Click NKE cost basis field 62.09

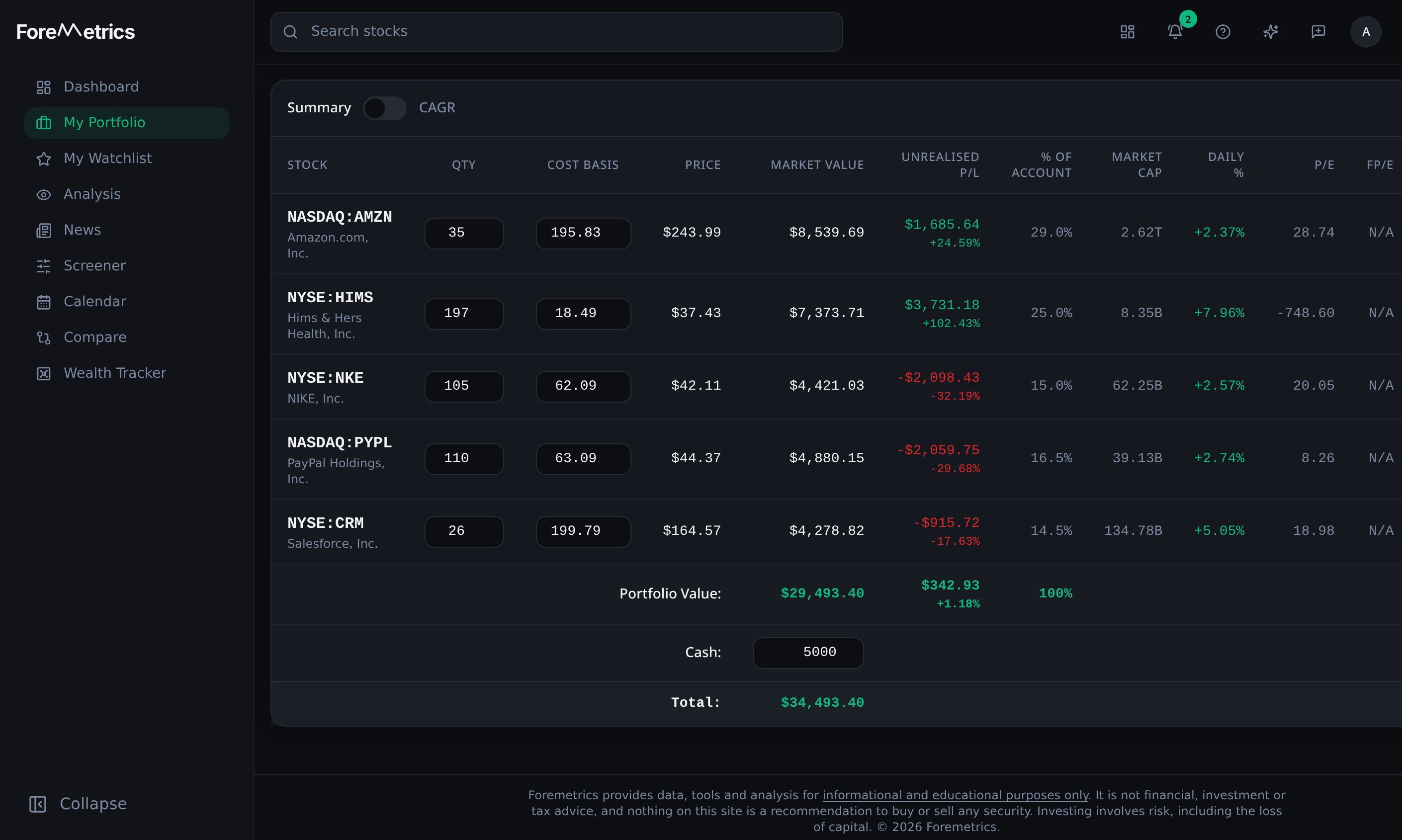583,386
